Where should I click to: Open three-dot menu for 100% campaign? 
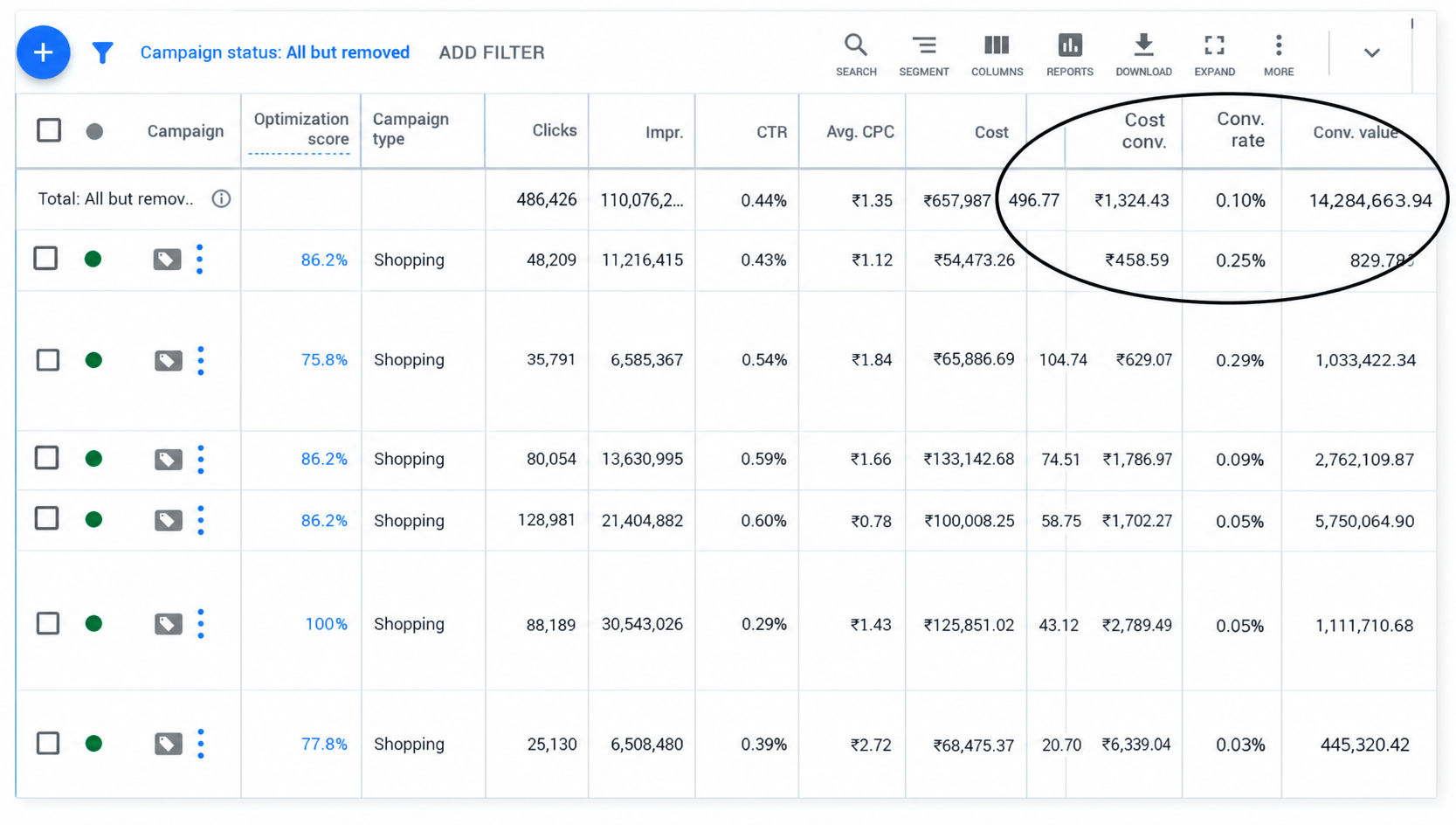coord(201,624)
